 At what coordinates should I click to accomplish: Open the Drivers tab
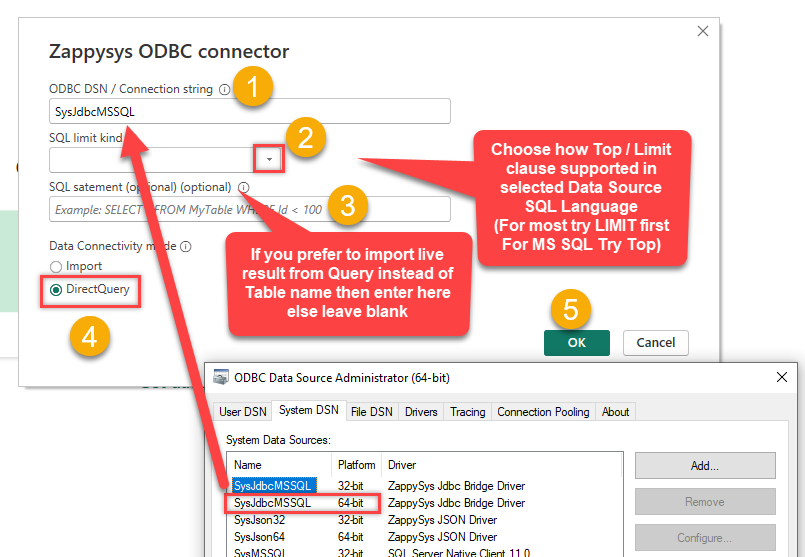coord(421,412)
